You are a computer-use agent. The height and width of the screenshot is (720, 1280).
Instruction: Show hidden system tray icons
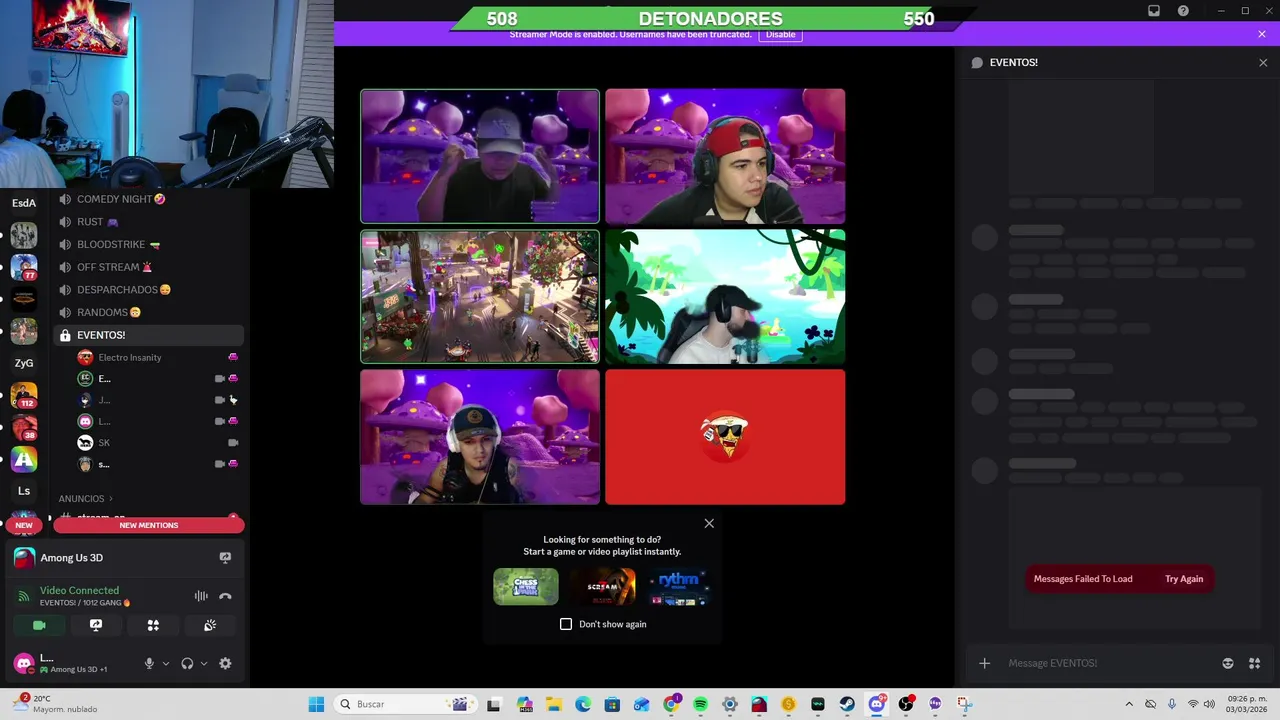[1129, 704]
